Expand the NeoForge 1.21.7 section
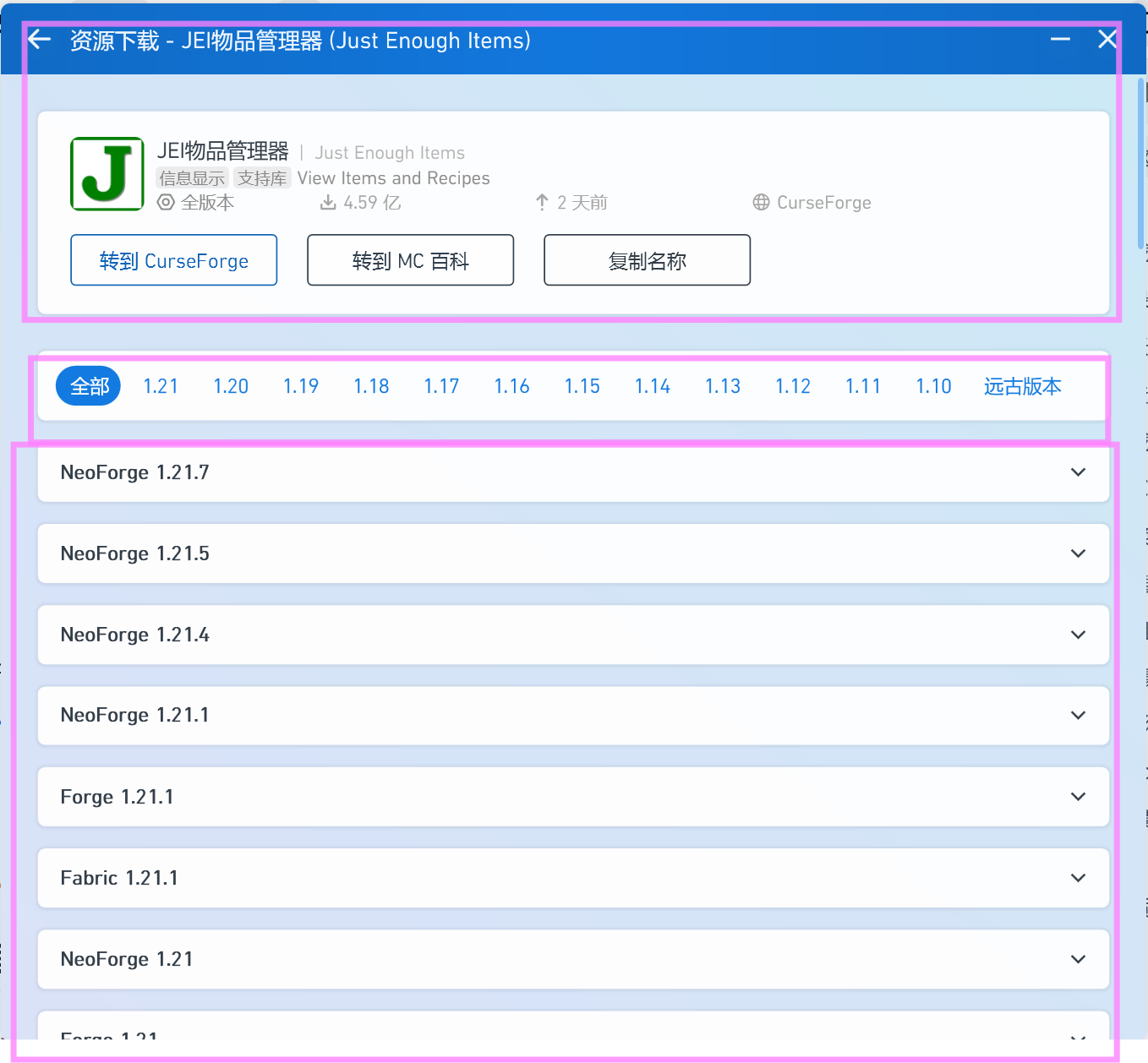Screen dimensions: 1148x1063 tap(573, 472)
